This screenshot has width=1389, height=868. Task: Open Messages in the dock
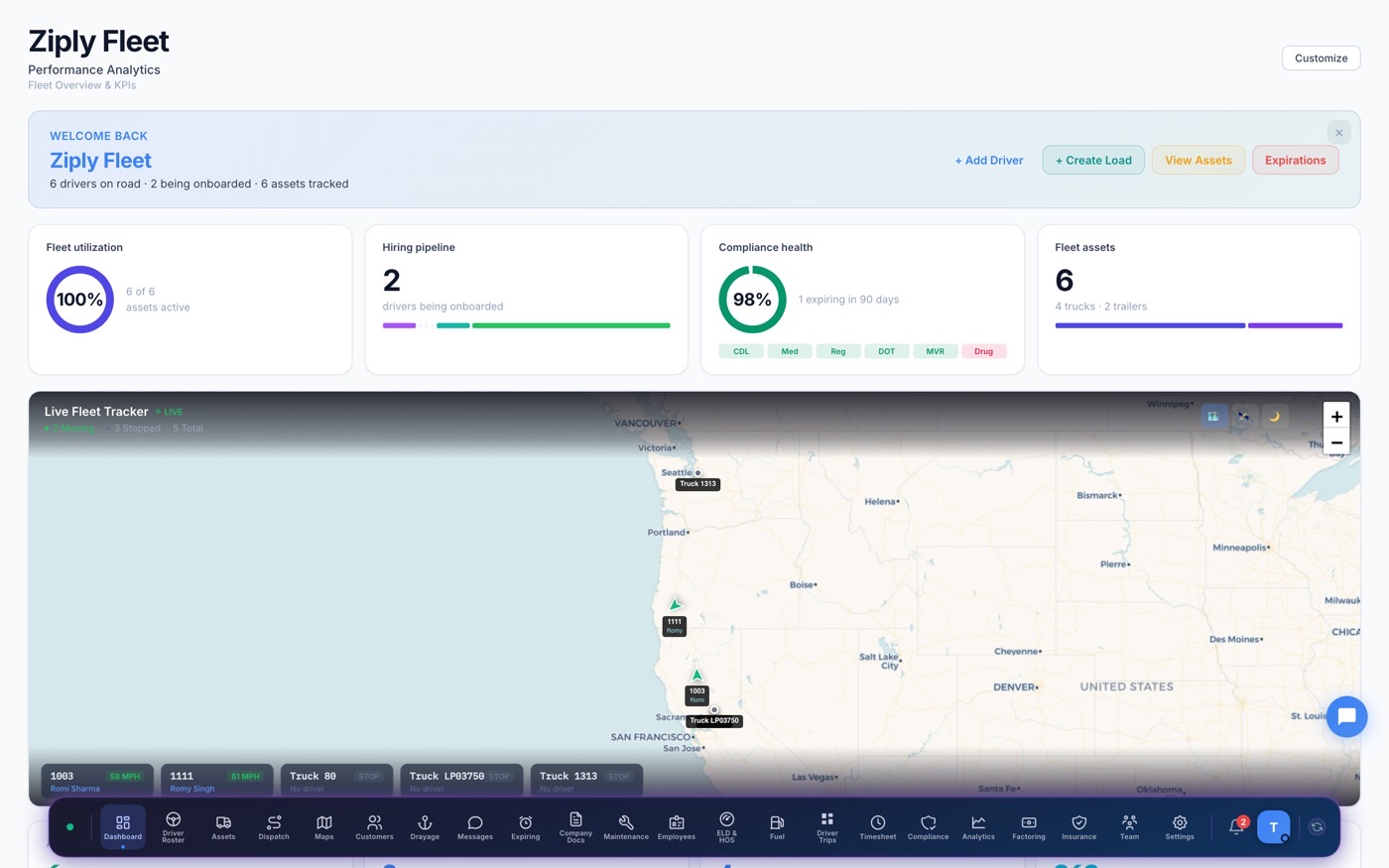click(475, 827)
